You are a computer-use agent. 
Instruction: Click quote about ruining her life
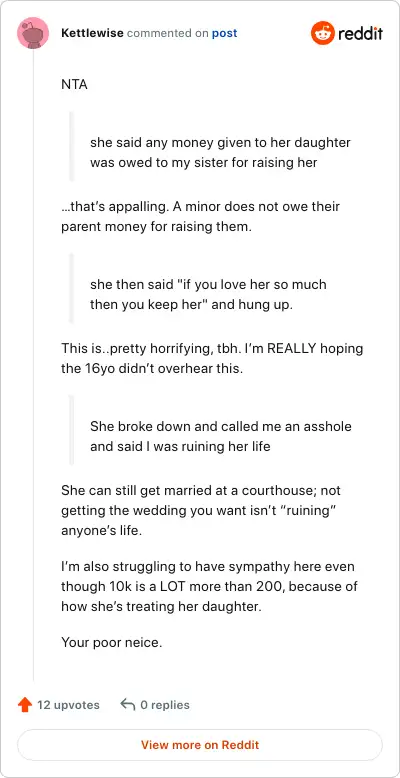pyautogui.click(x=221, y=436)
